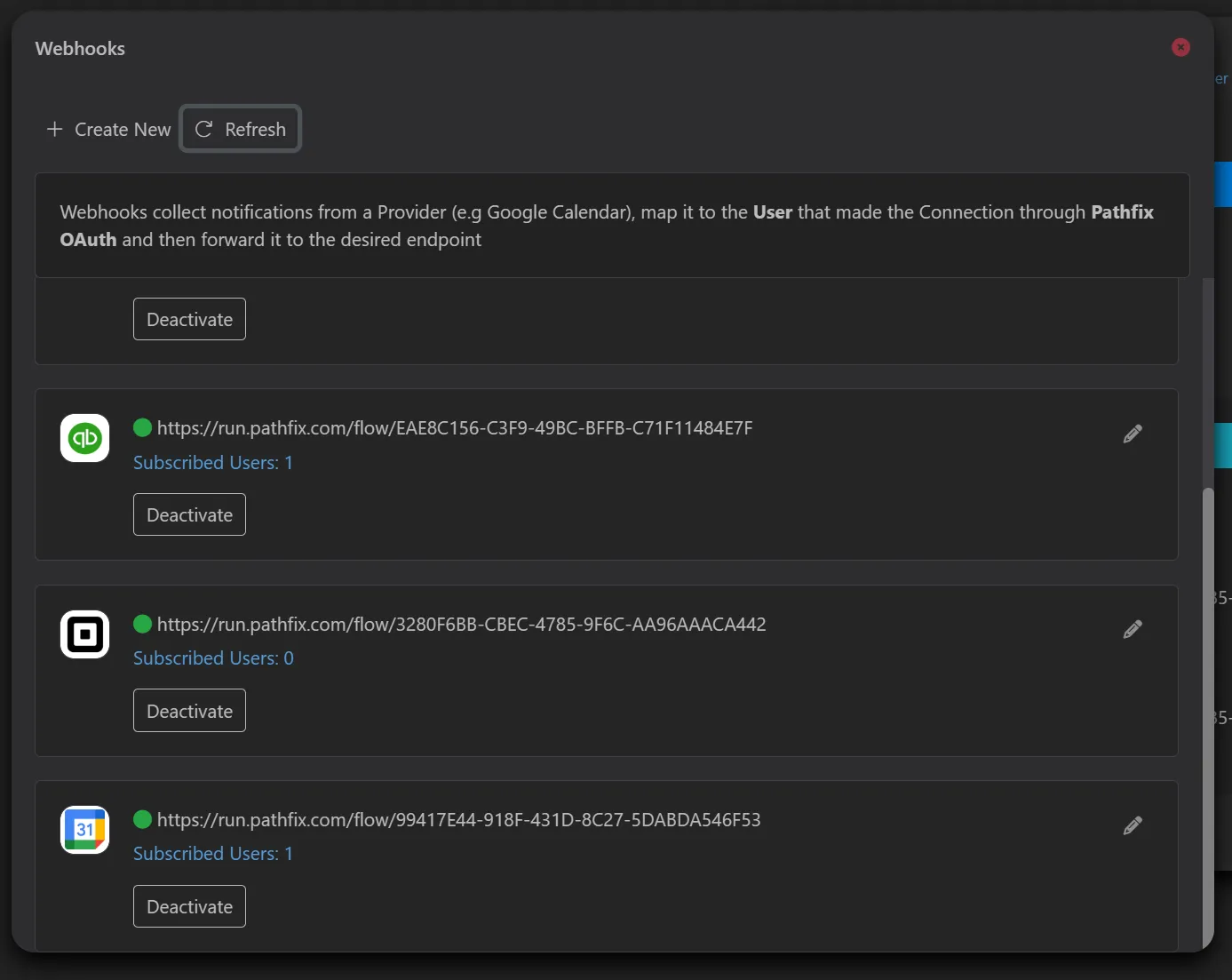Viewport: 1232px width, 980px height.
Task: Click the webhook list vertical scrollbar
Action: (x=1207, y=718)
